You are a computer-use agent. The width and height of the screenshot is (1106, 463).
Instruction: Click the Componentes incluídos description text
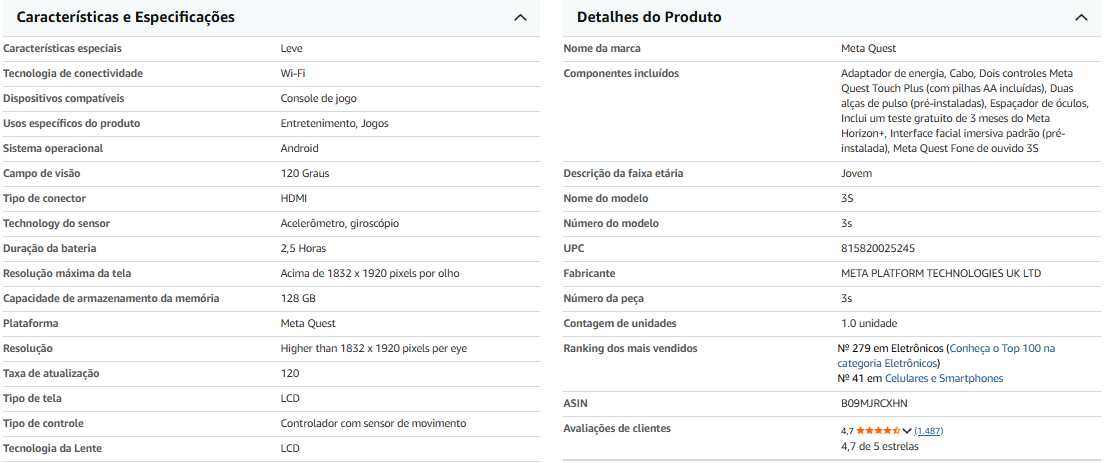956,110
